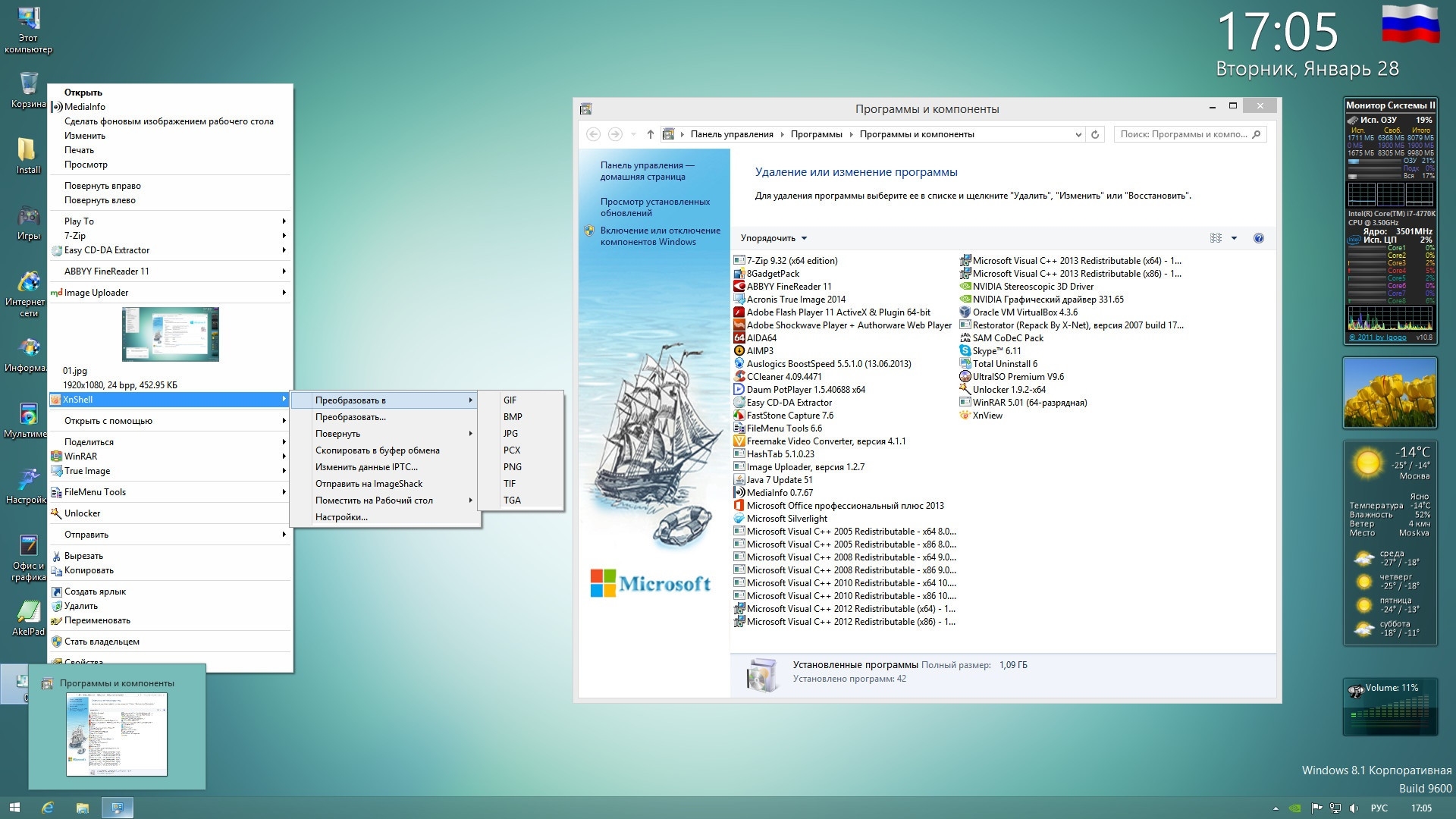Open the Упорядочить dropdown

(x=773, y=238)
